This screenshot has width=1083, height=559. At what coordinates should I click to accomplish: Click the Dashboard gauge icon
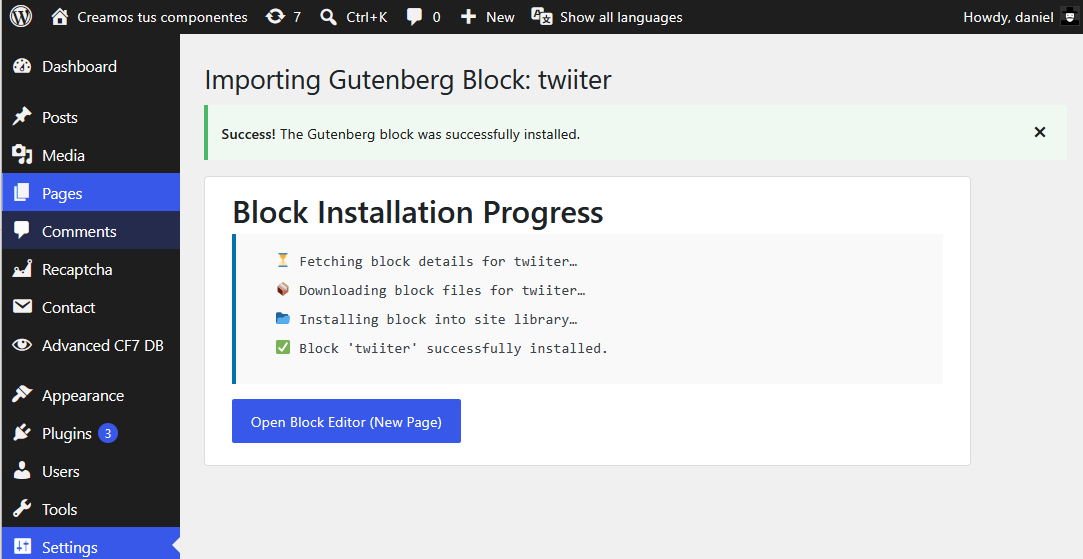[x=22, y=66]
